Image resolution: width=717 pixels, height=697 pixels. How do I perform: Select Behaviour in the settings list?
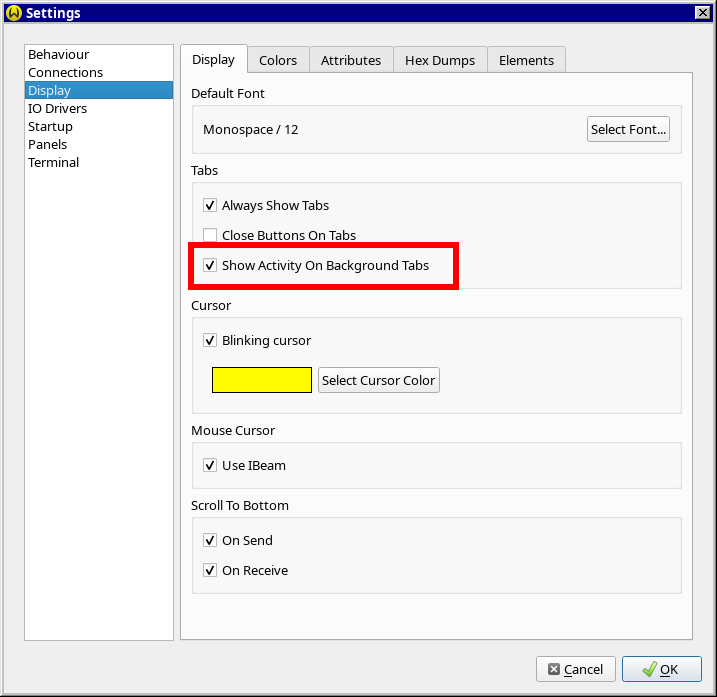click(x=99, y=54)
